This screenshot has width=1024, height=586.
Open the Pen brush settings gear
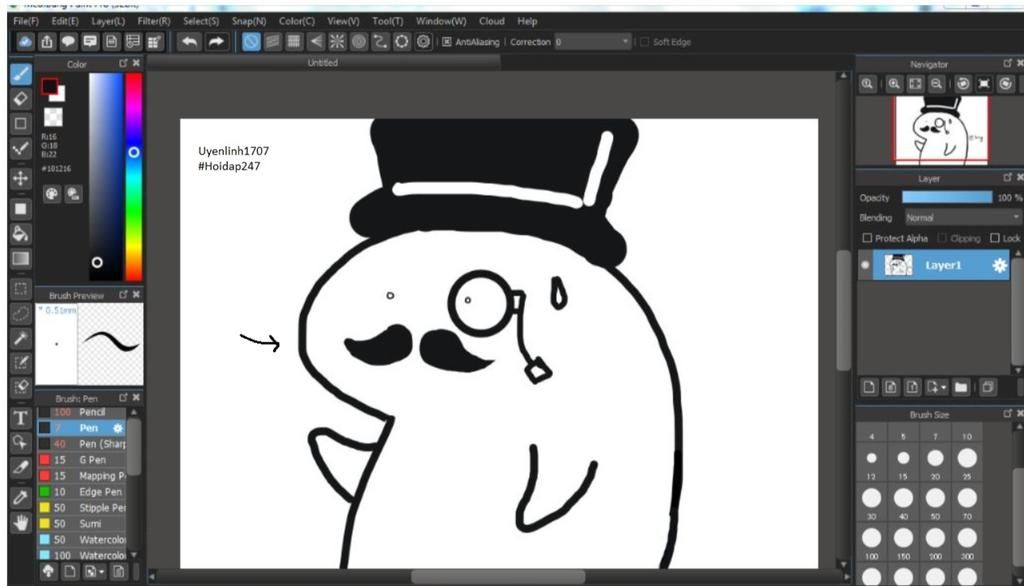[118, 428]
